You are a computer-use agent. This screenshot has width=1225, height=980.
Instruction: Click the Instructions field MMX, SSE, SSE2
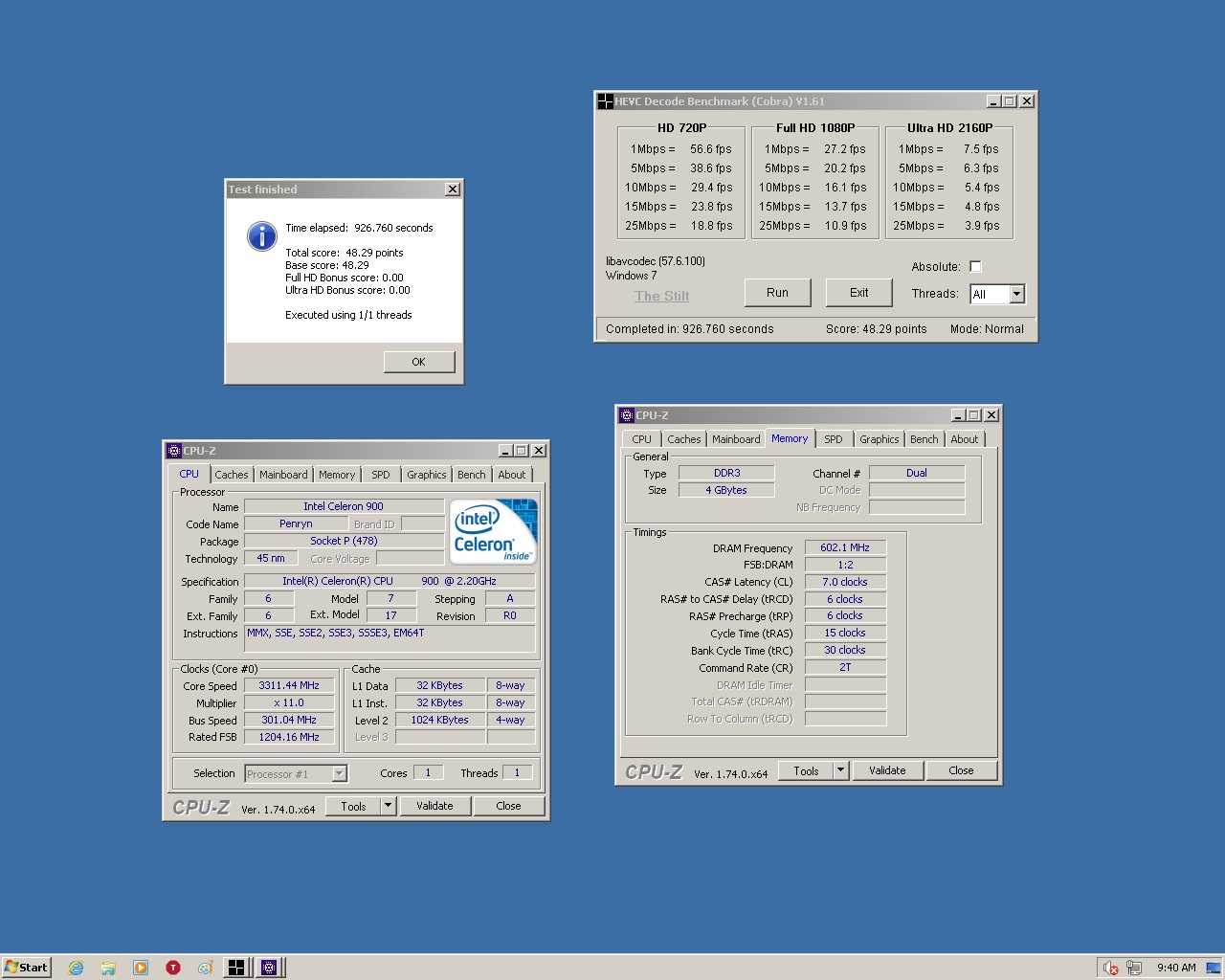tap(390, 639)
